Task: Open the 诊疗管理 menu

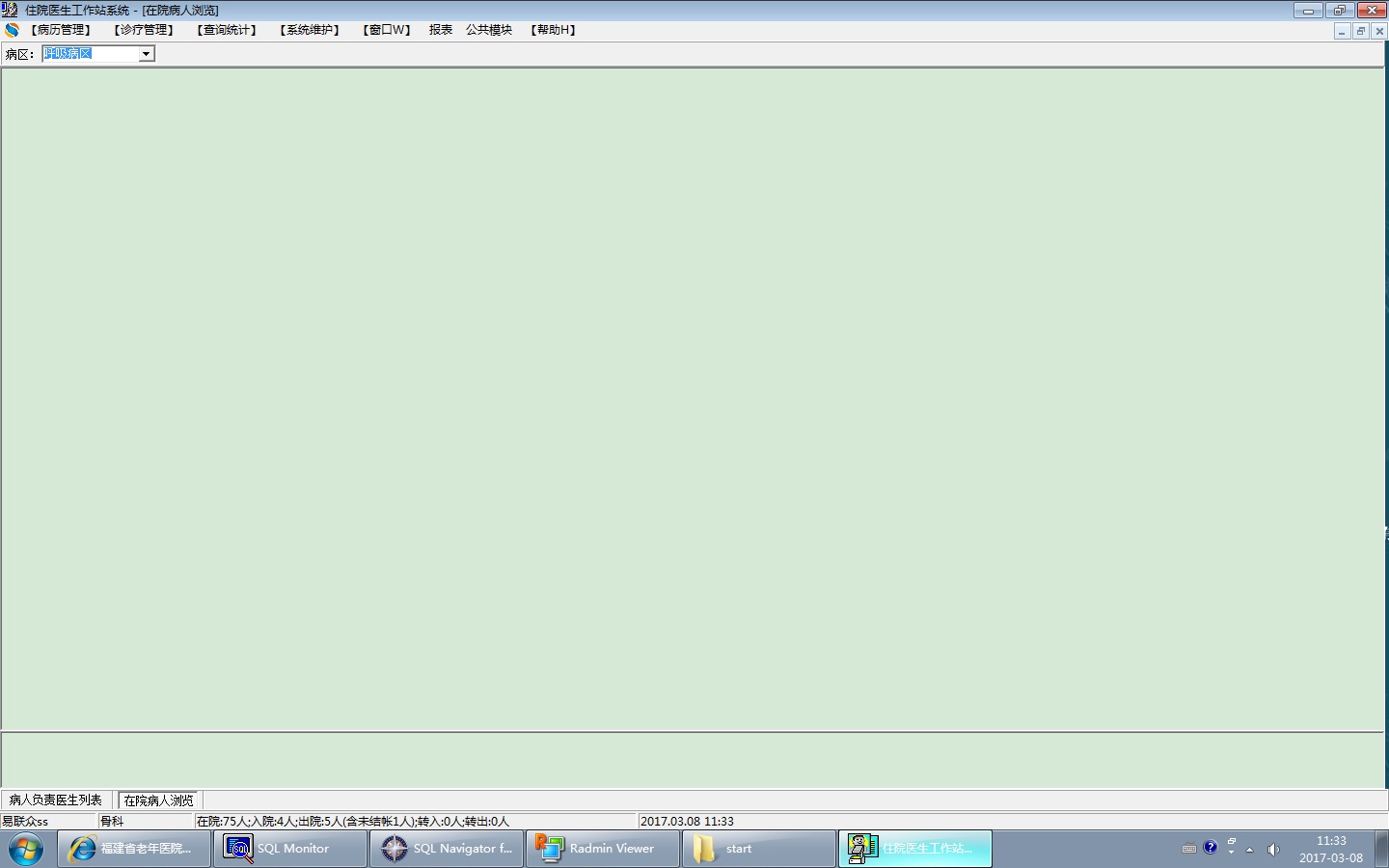Action: [143, 30]
